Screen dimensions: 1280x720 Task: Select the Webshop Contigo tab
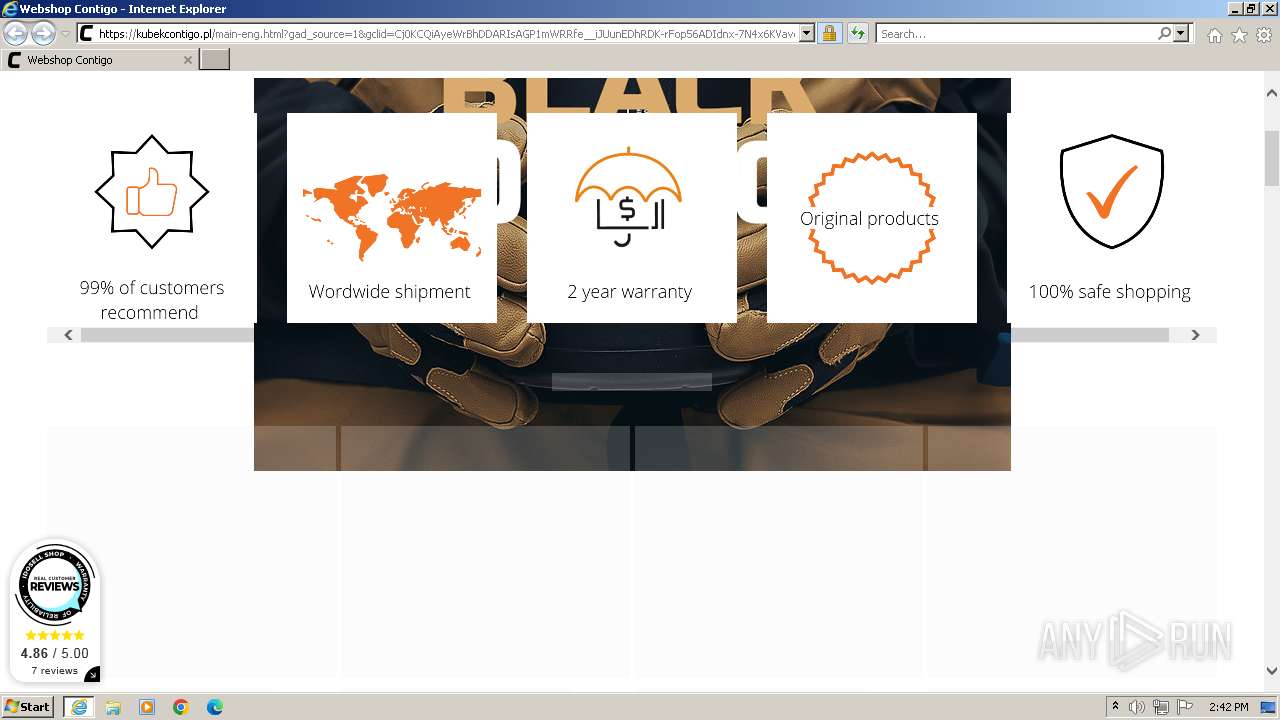(98, 60)
